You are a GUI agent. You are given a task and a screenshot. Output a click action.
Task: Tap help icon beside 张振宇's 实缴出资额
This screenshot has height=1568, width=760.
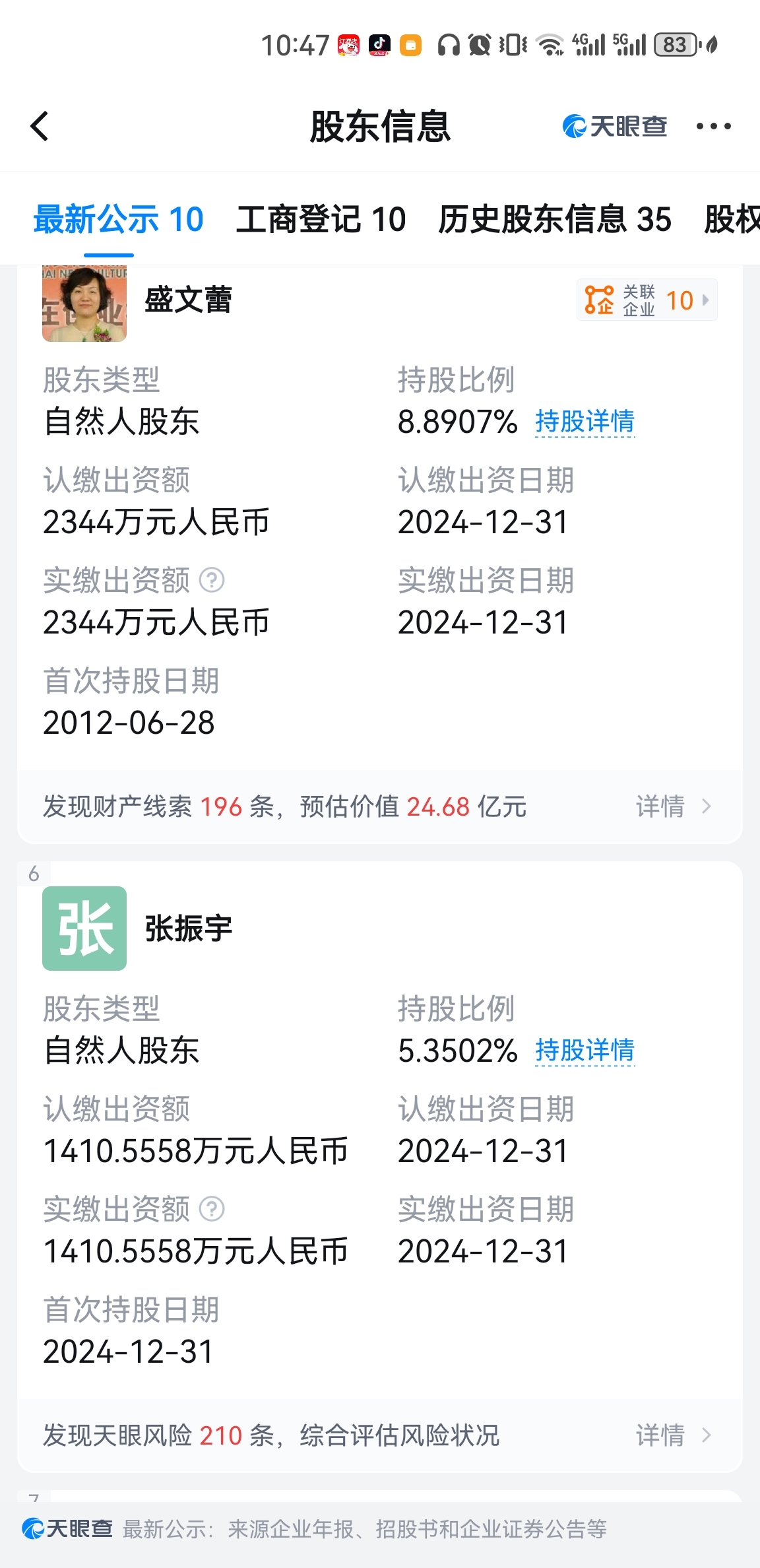[212, 1210]
